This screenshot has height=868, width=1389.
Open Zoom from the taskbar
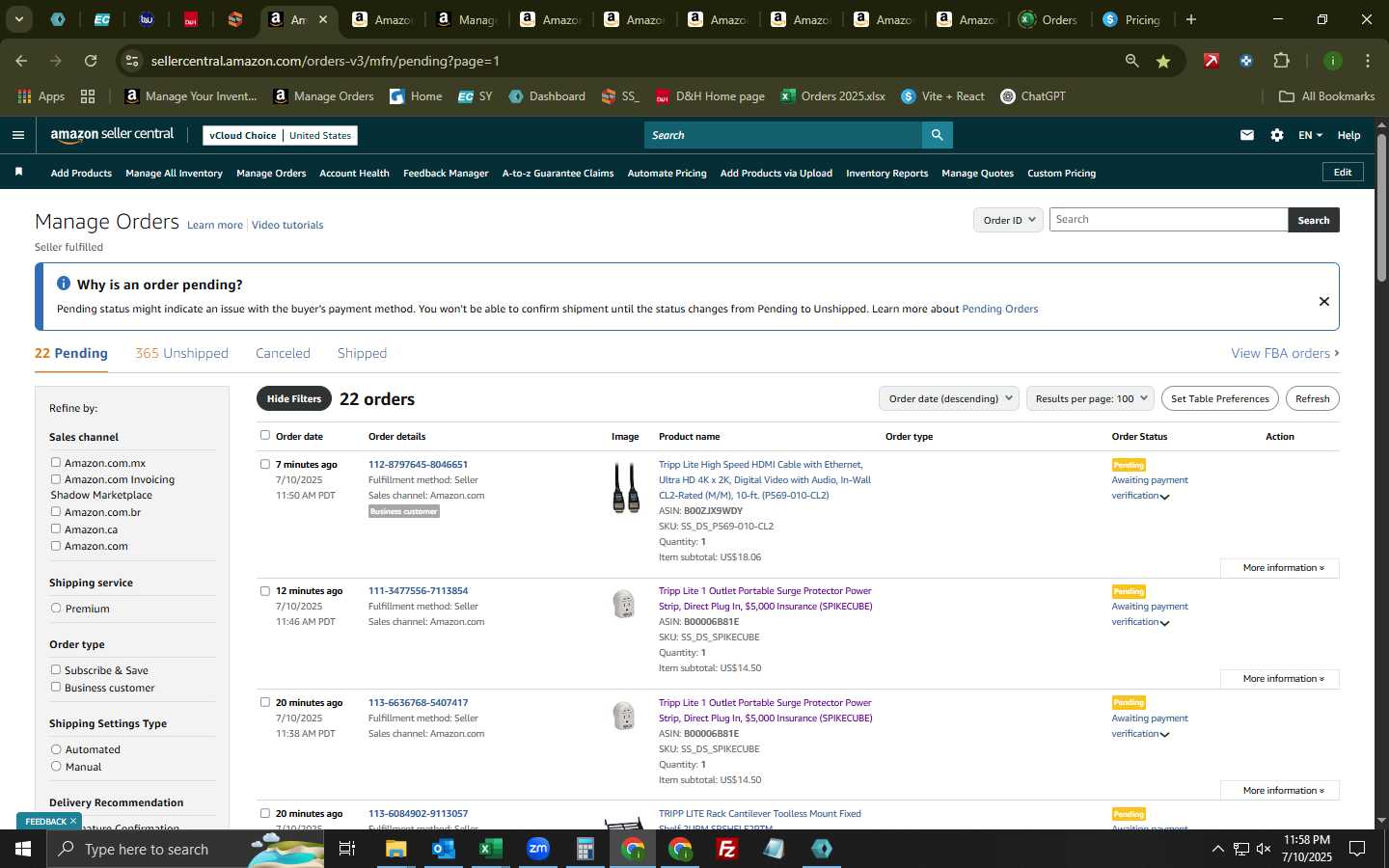point(538,849)
